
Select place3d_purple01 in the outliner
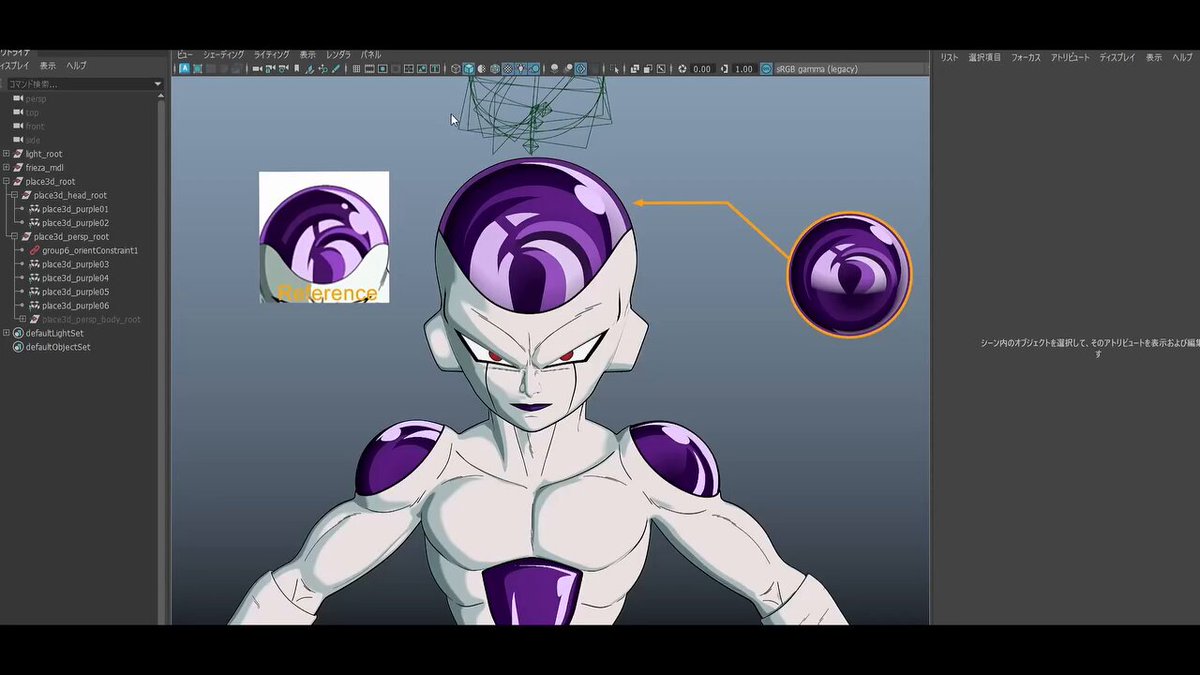click(x=75, y=209)
